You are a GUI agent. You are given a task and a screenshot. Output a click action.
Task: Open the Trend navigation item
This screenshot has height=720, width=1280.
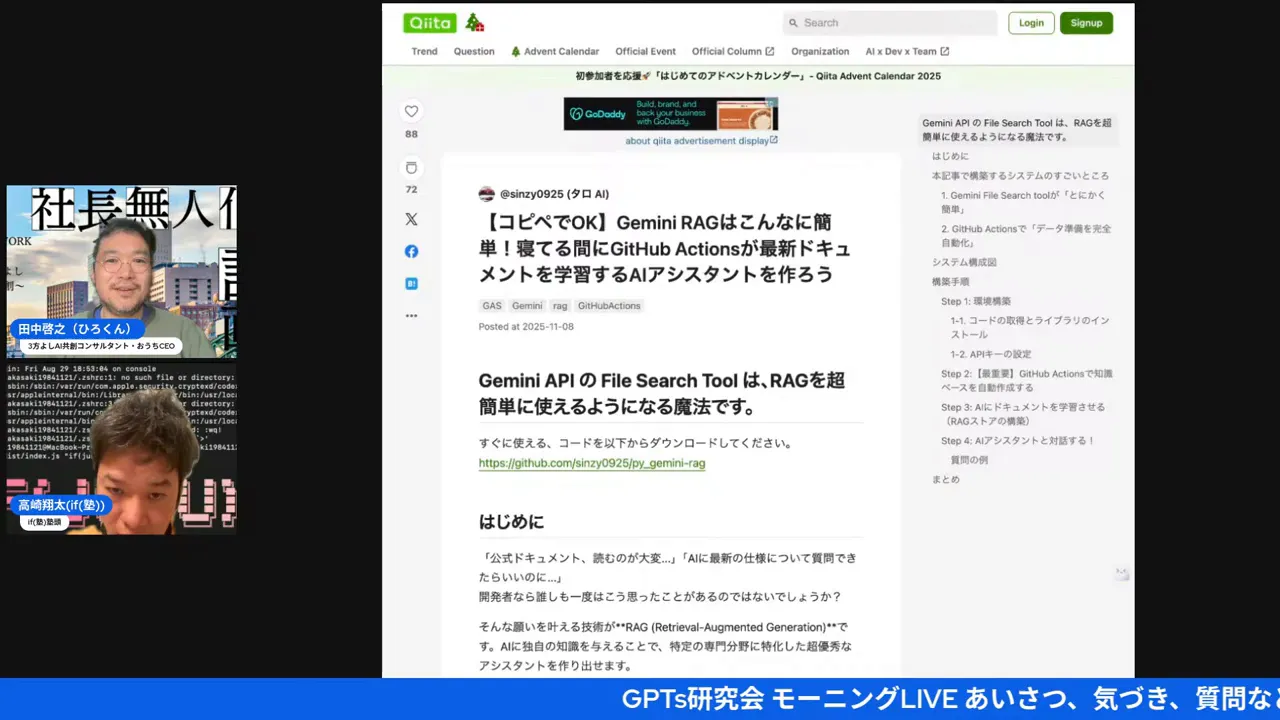tap(424, 51)
